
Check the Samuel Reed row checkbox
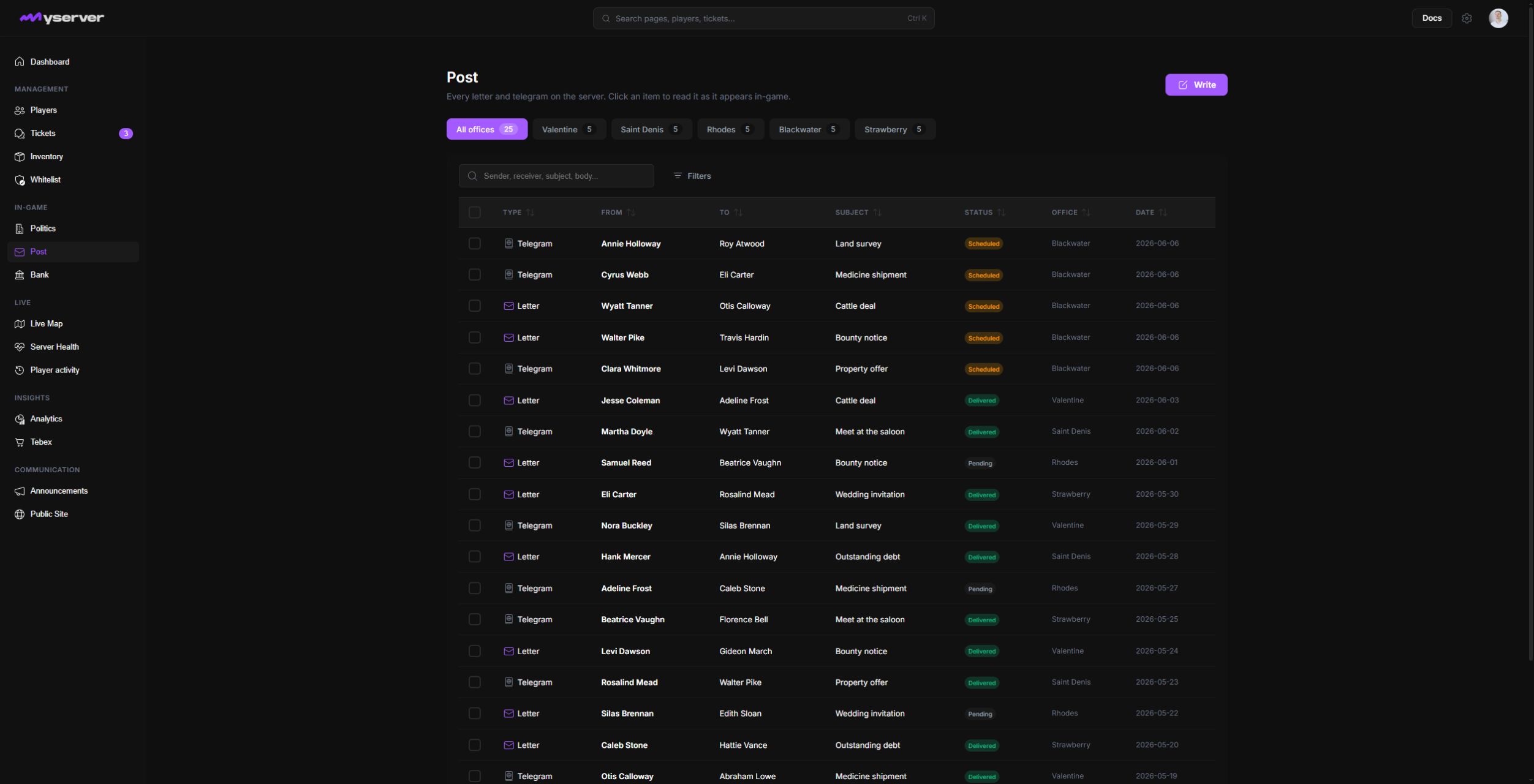475,463
